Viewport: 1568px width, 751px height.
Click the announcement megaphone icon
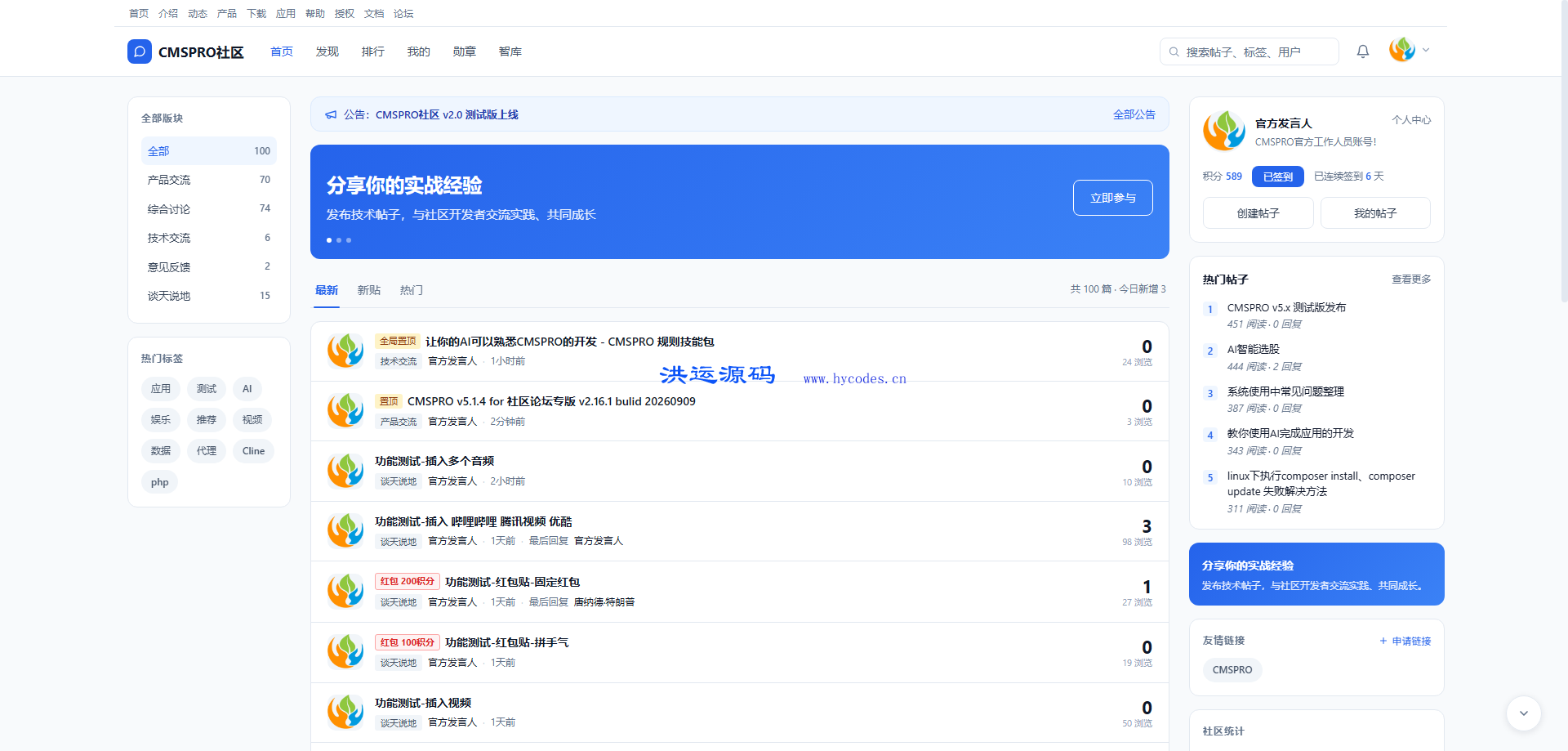pos(331,115)
